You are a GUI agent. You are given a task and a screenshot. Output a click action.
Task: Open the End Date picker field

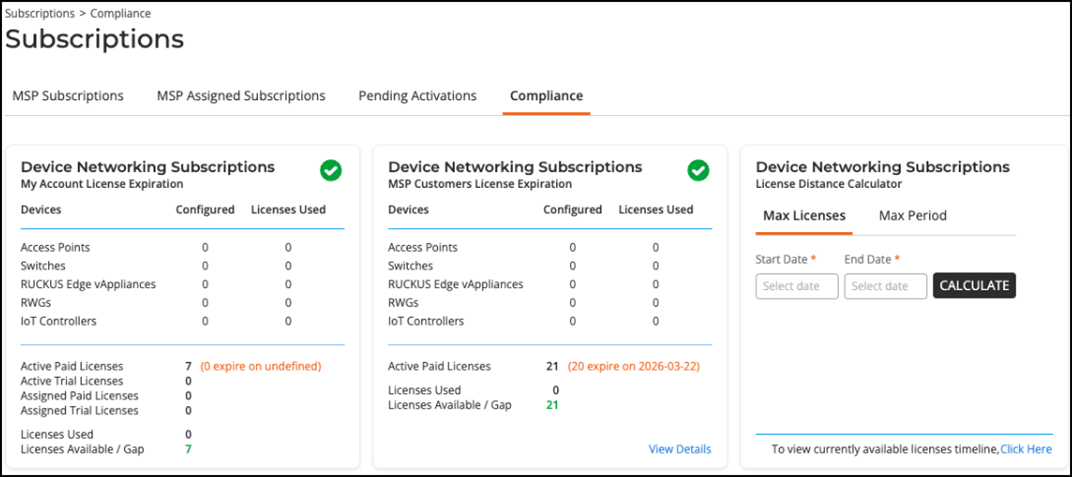[x=885, y=286]
